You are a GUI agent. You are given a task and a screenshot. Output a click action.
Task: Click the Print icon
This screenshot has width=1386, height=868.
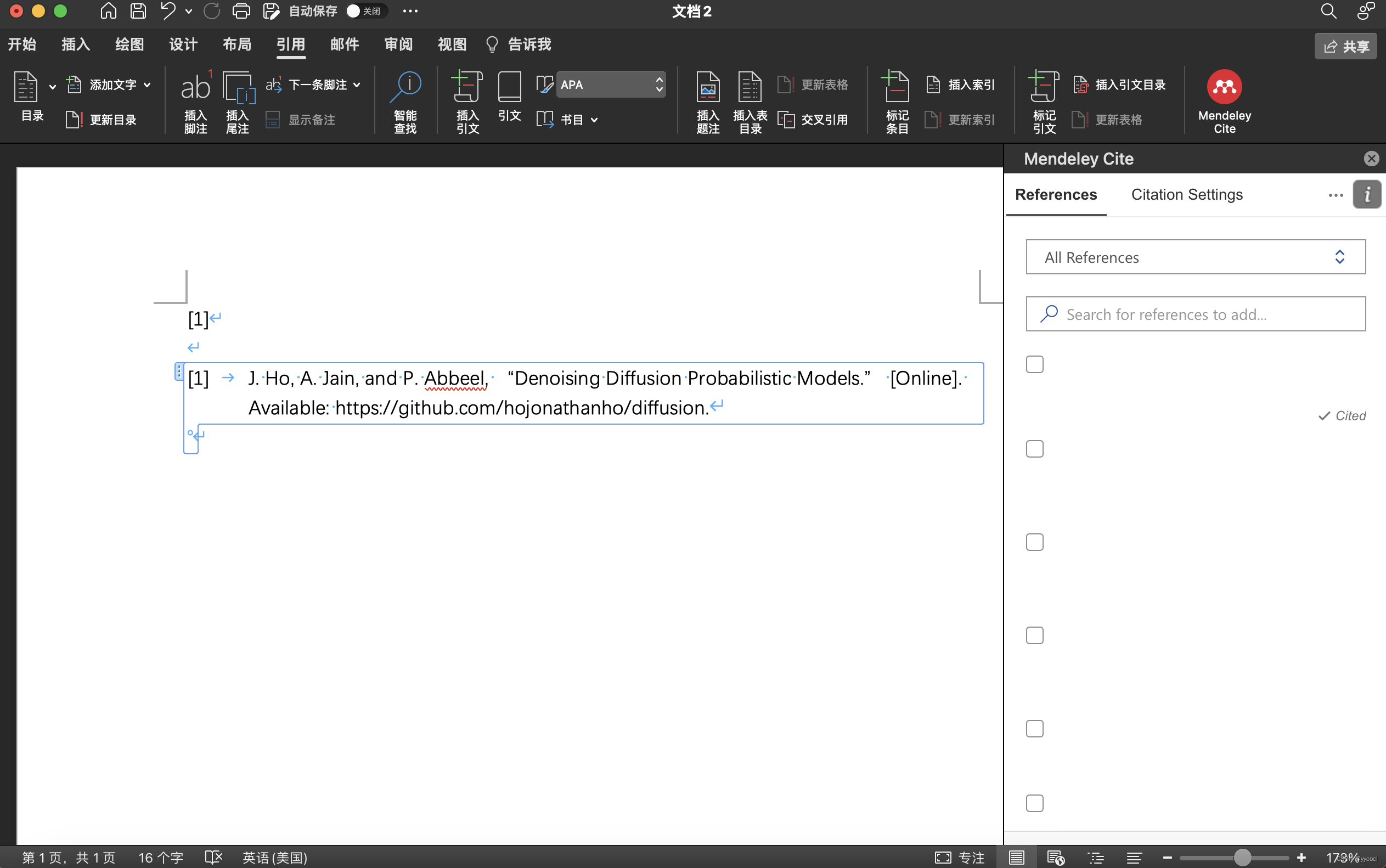(x=241, y=11)
